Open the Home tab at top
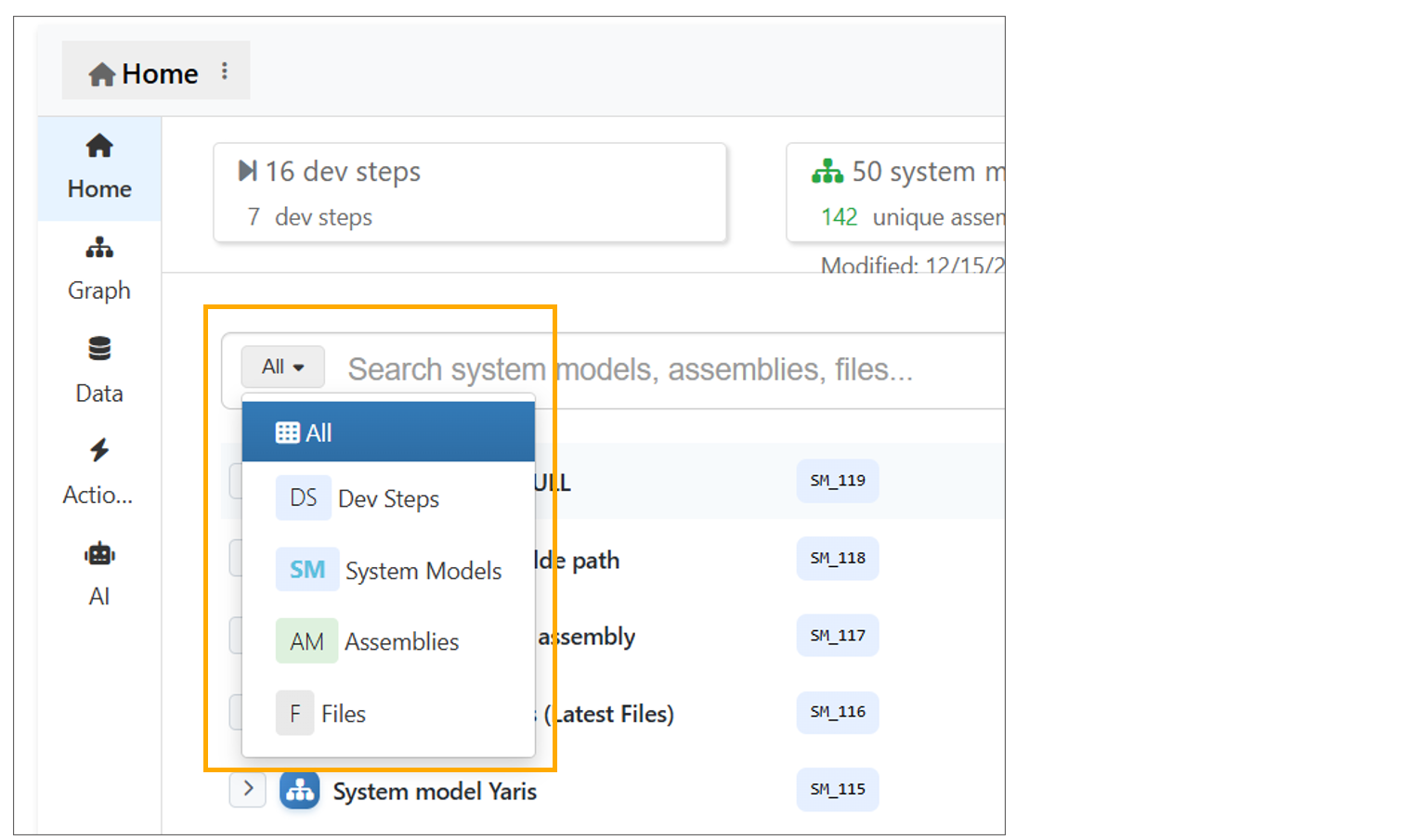 [x=144, y=73]
